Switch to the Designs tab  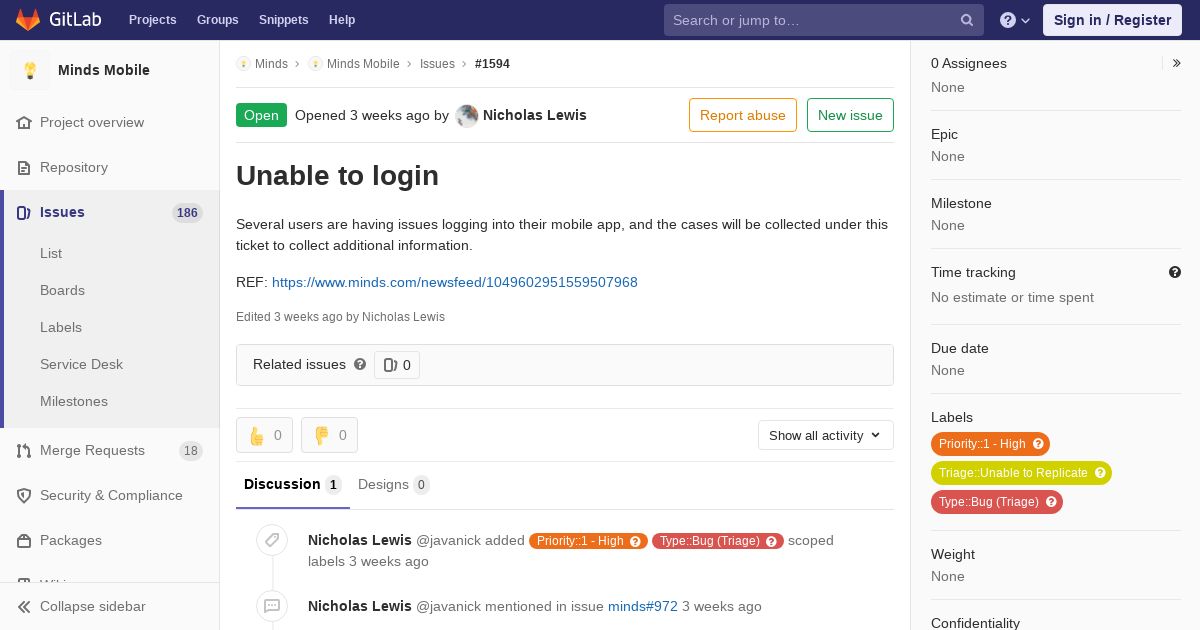coord(394,485)
